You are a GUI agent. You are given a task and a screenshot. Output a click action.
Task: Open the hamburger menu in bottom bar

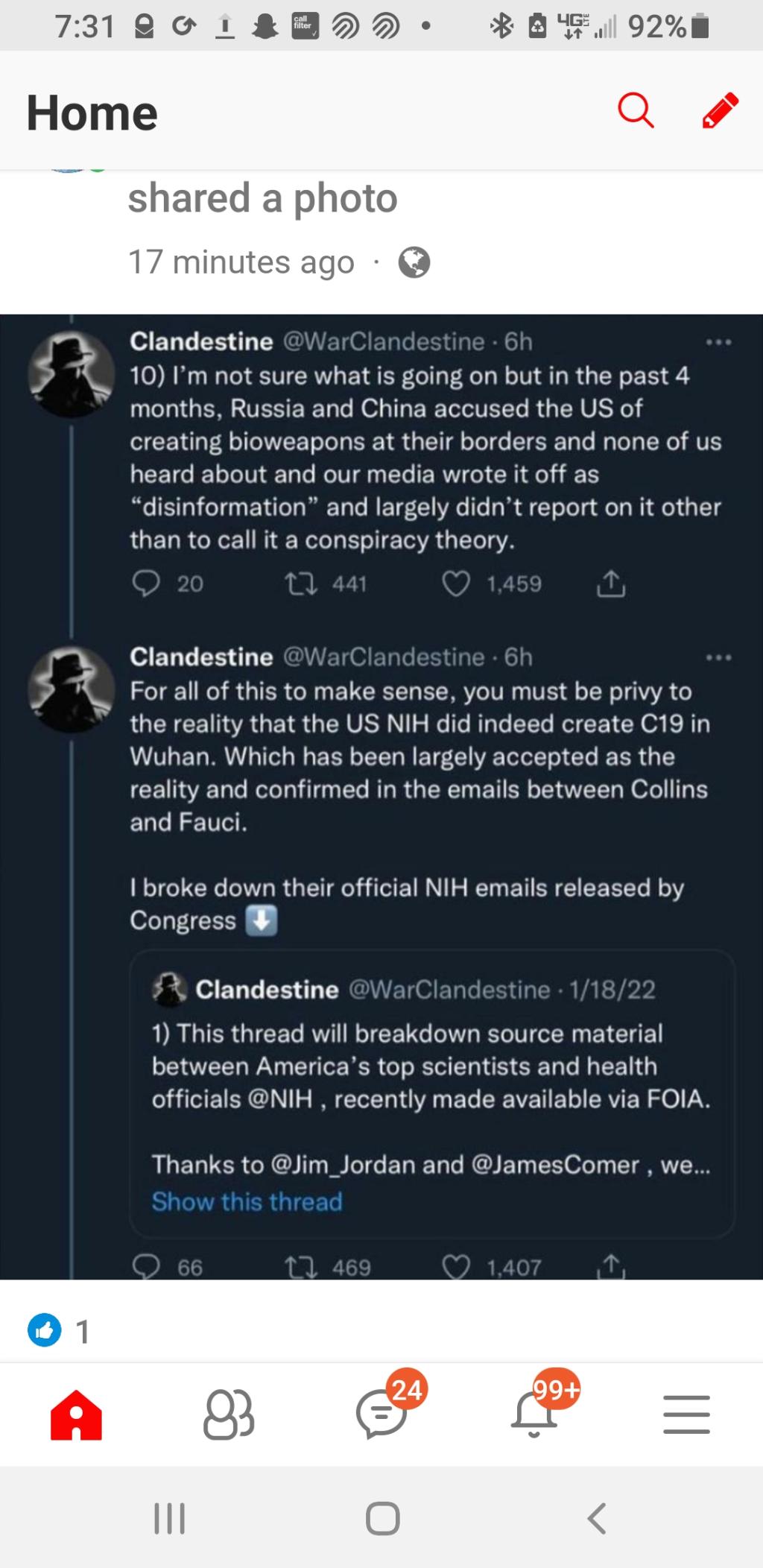point(686,1413)
